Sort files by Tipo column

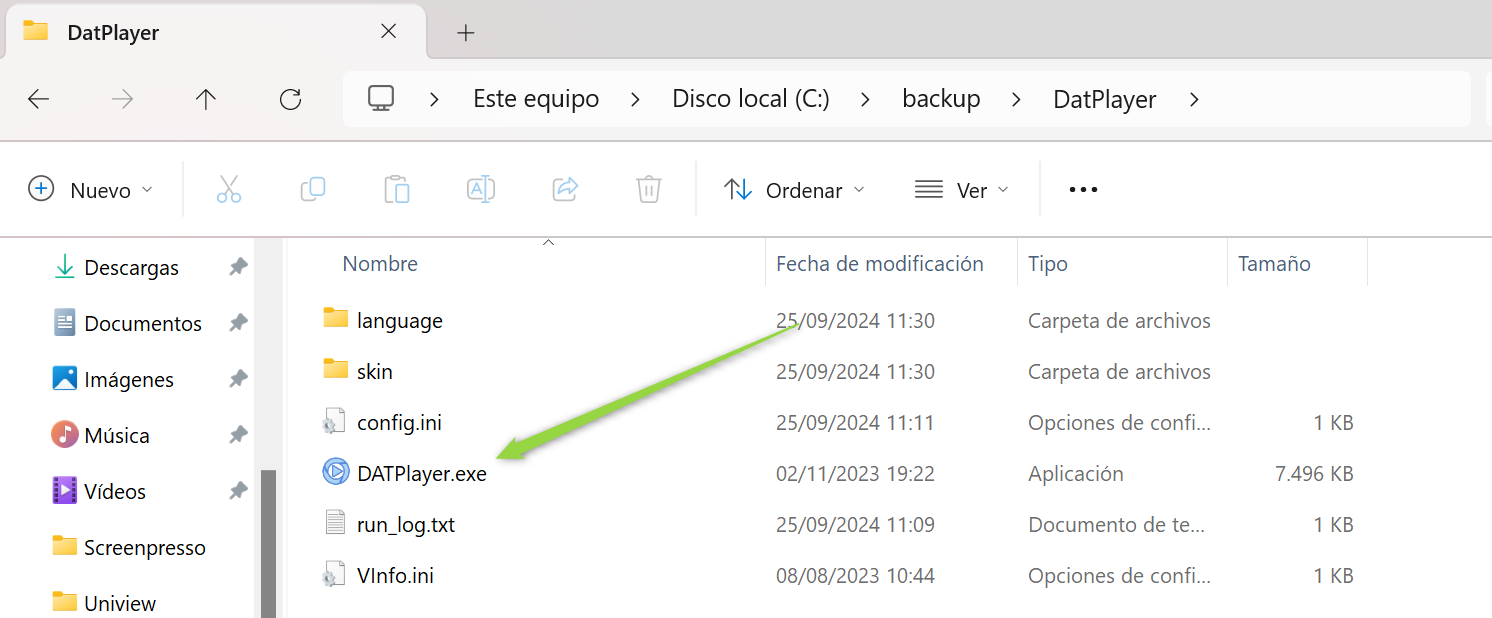tap(1048, 264)
